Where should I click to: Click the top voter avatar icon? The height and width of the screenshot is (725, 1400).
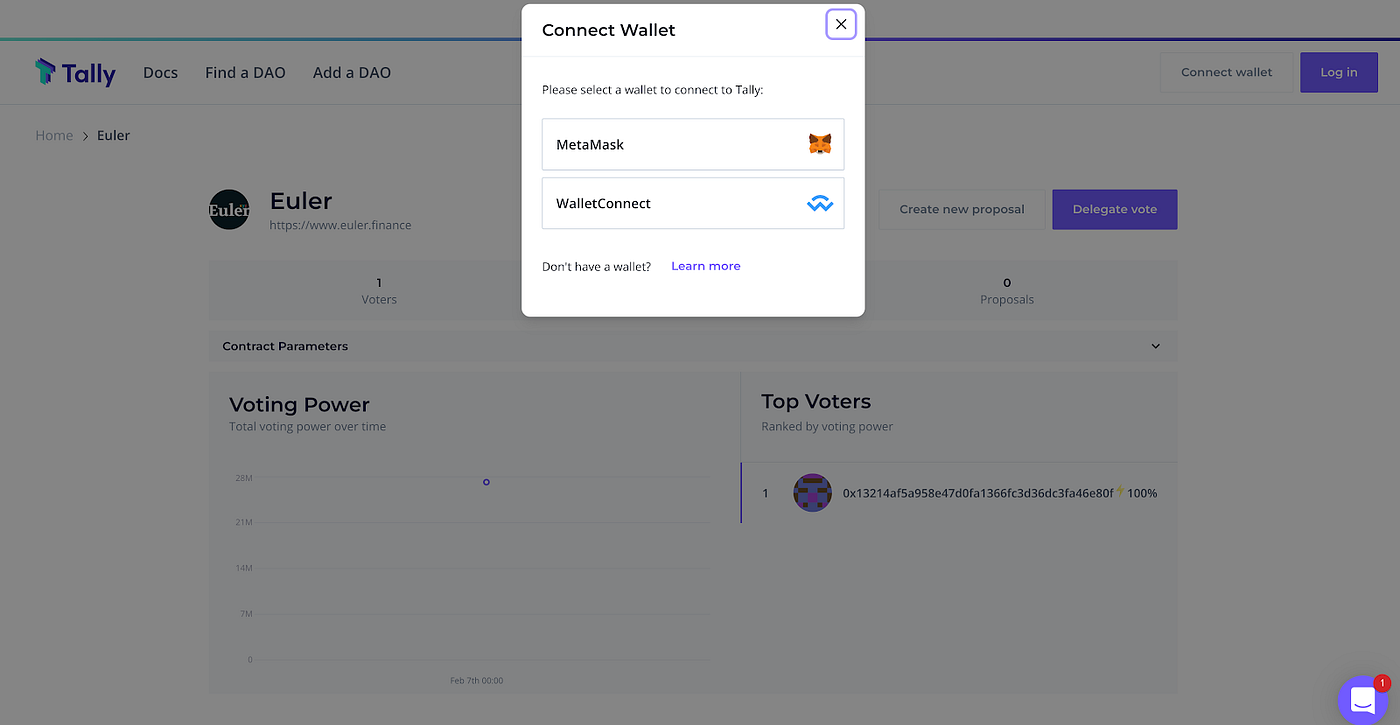[813, 493]
